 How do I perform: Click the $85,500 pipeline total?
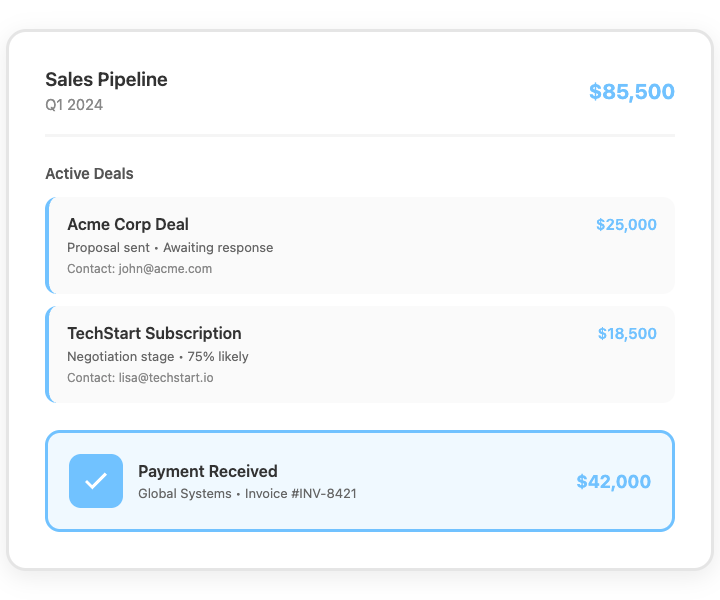tap(631, 92)
